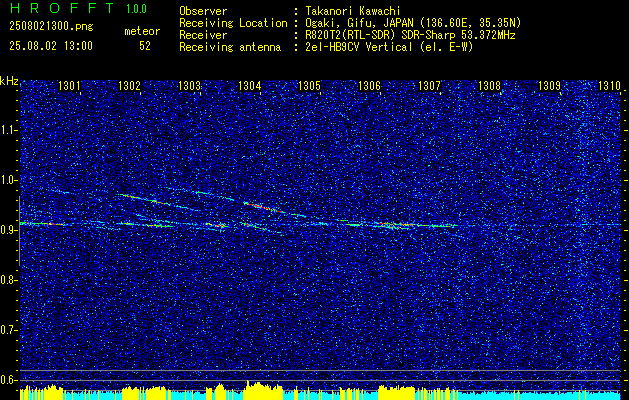Click the 1306 time marker
The height and width of the screenshot is (400, 629).
[369, 85]
